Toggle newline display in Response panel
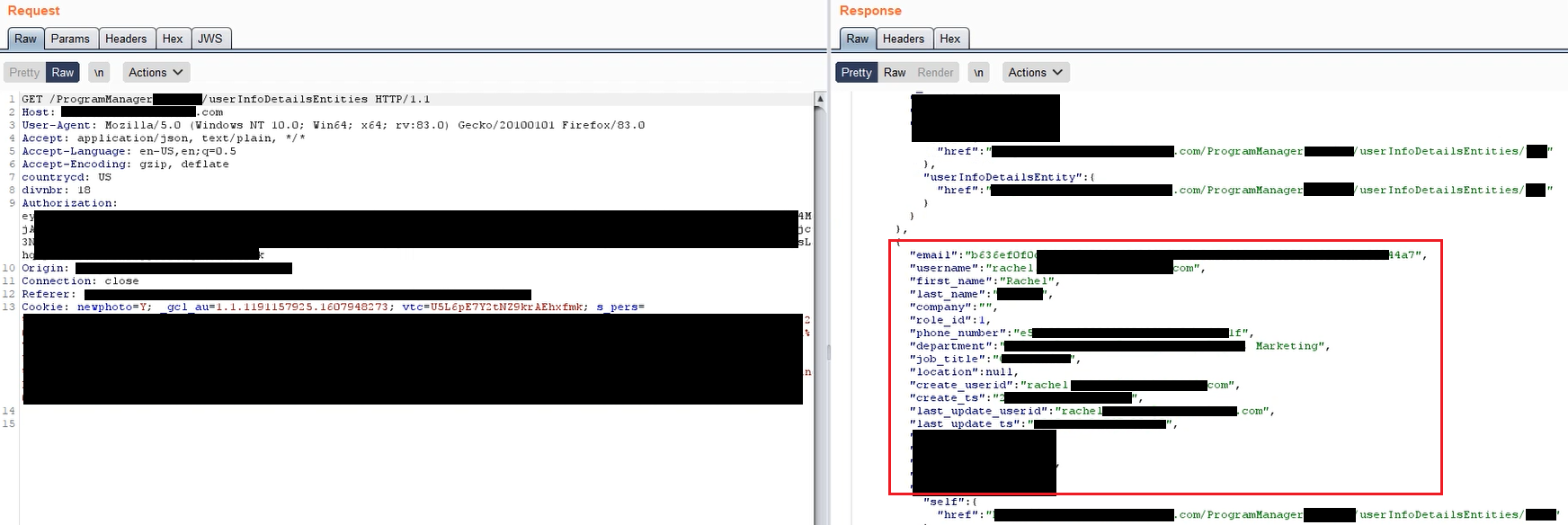 [x=978, y=73]
